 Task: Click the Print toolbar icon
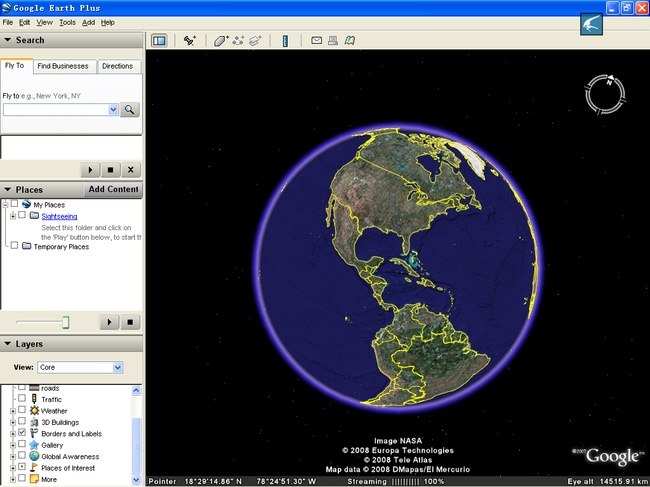tap(333, 40)
